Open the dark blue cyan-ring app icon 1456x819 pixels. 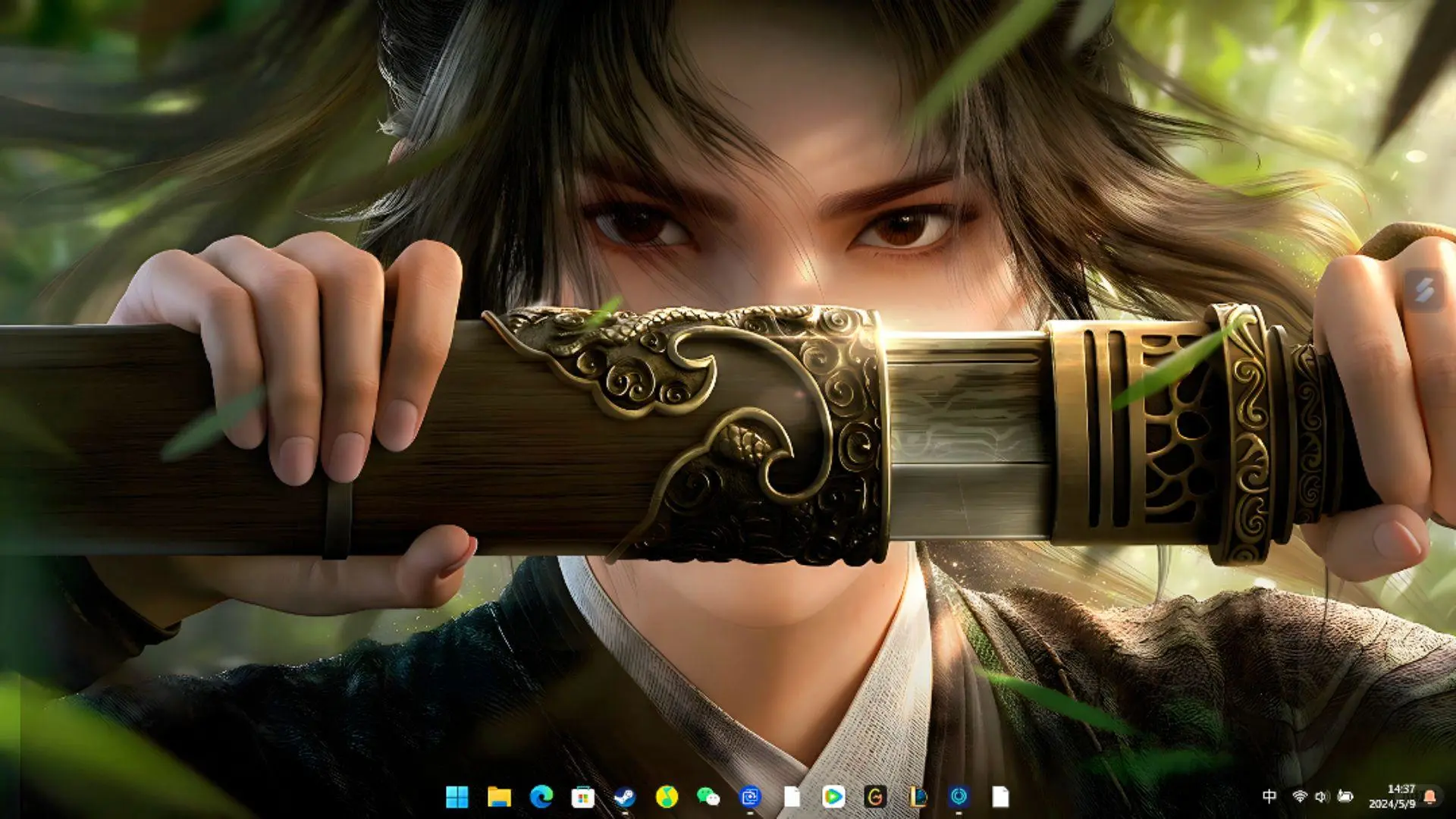959,796
